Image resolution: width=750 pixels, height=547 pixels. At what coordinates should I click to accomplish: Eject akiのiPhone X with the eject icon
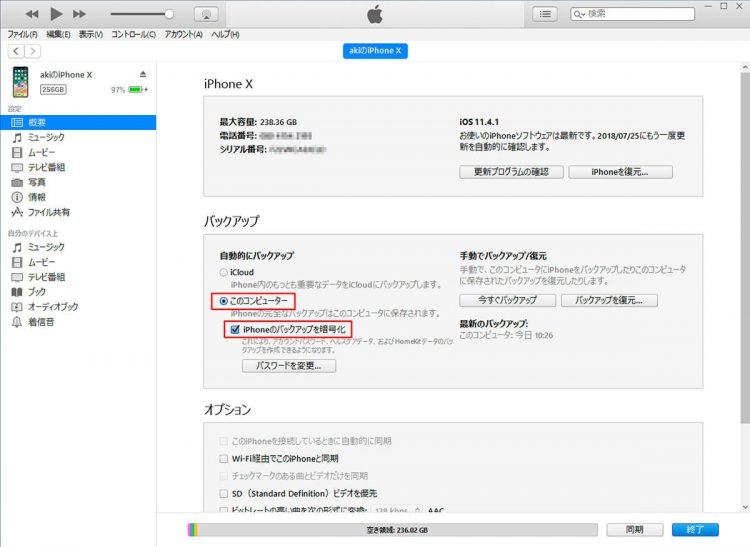143,74
